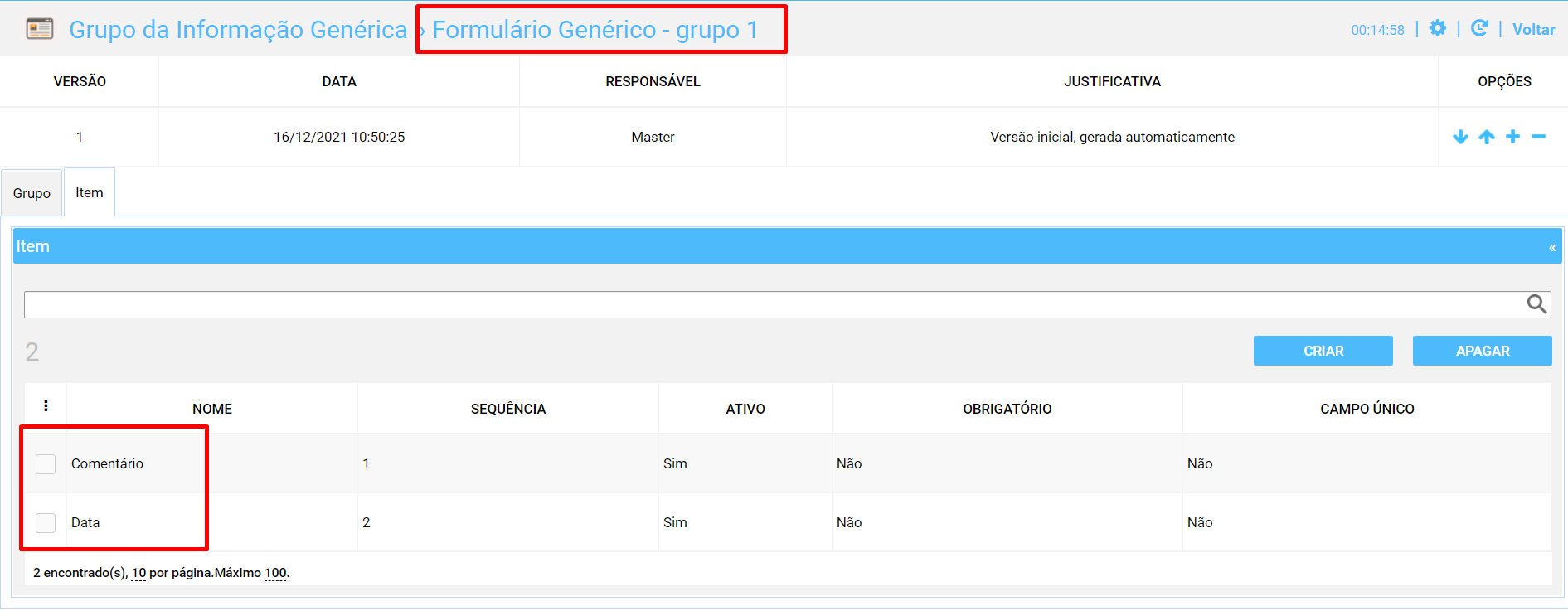Click the Master responsável cell
This screenshot has height=611, width=1568.
pyautogui.click(x=653, y=137)
